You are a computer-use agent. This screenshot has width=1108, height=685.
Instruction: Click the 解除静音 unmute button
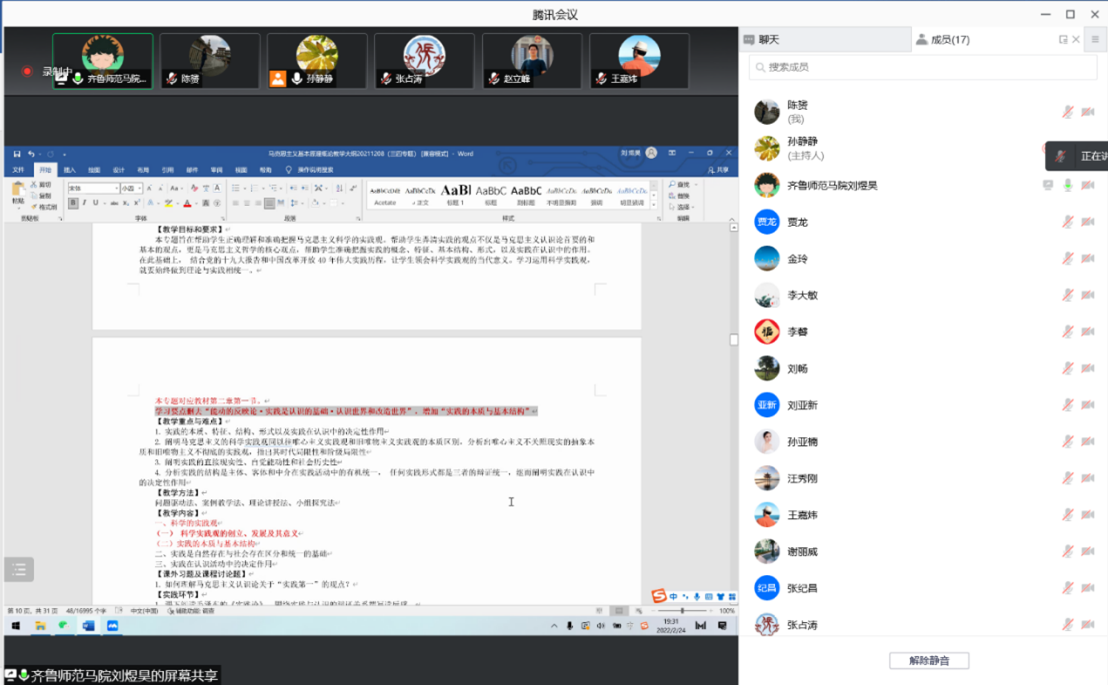(929, 661)
